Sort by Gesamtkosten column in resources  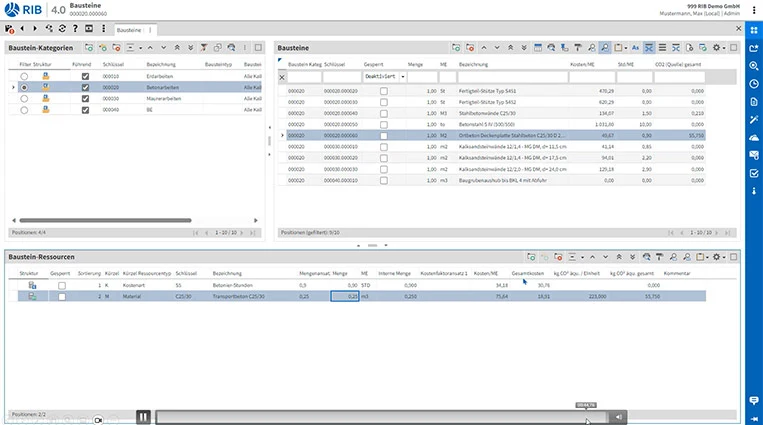527,274
